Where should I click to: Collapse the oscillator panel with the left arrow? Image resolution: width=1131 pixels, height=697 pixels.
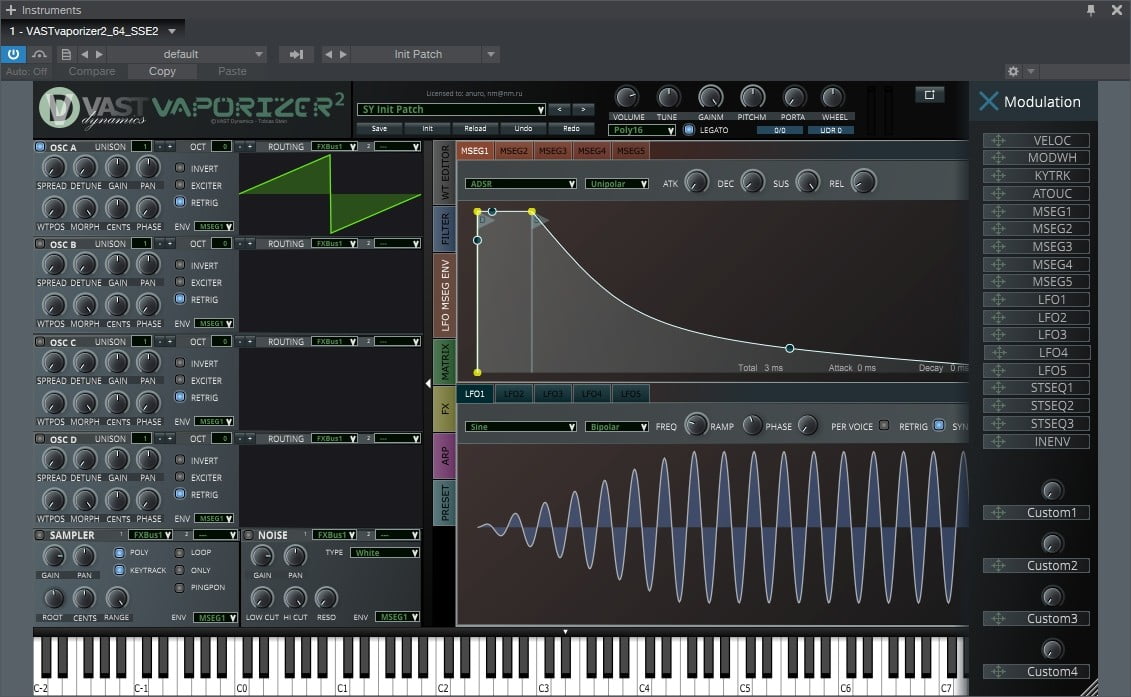pos(428,384)
